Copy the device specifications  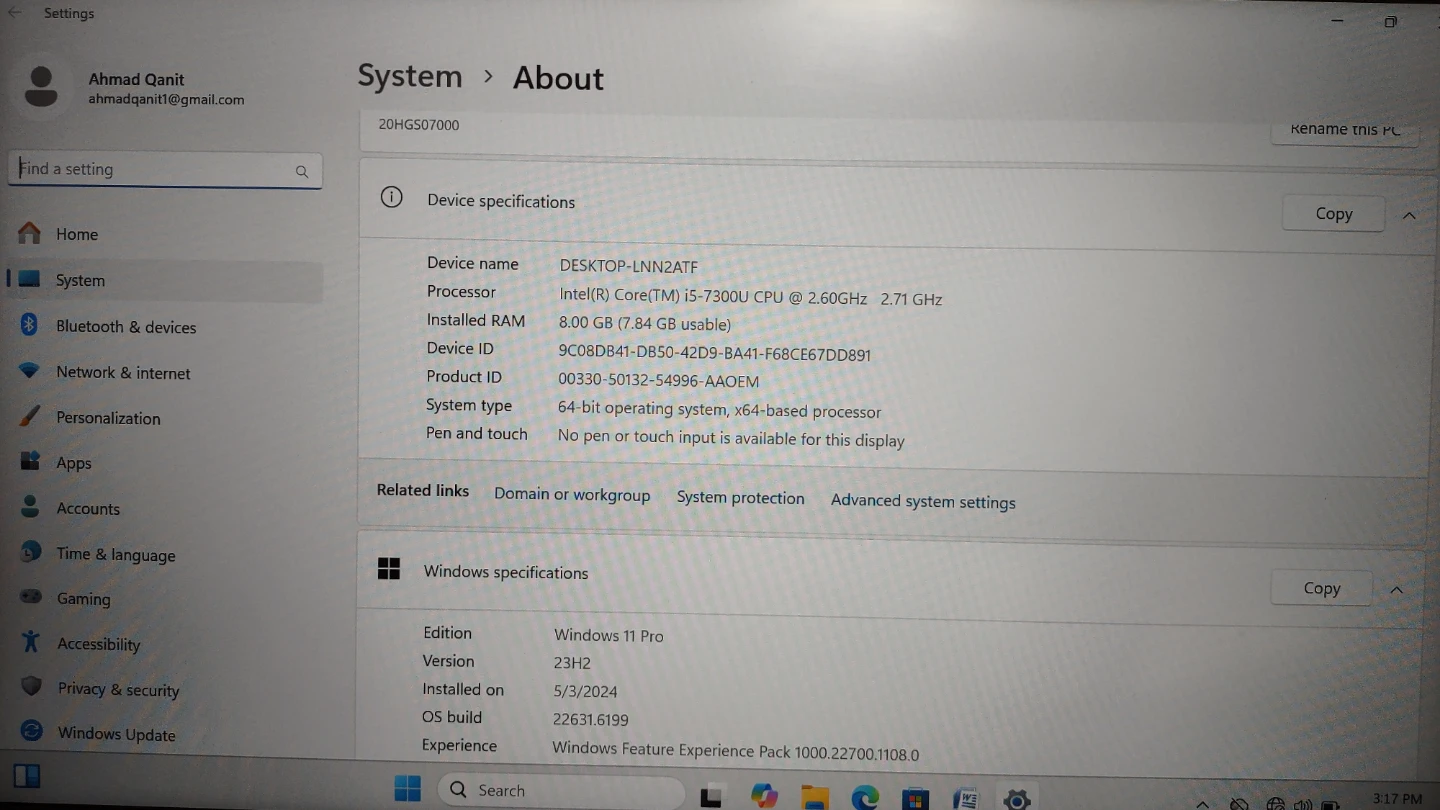coord(1333,213)
